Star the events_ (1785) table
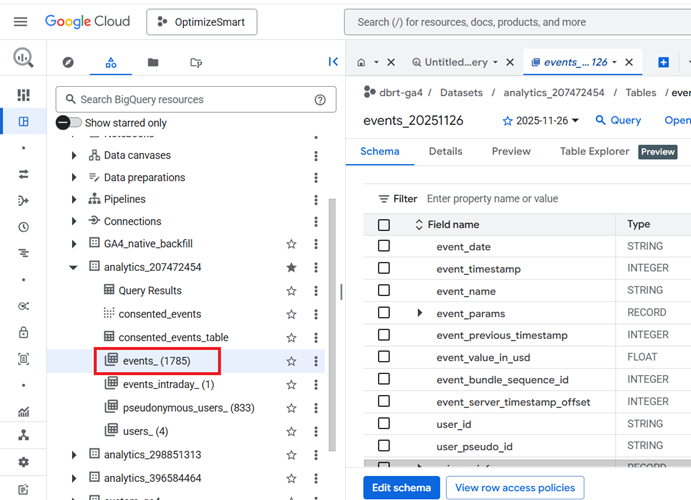The image size is (691, 500). [291, 361]
